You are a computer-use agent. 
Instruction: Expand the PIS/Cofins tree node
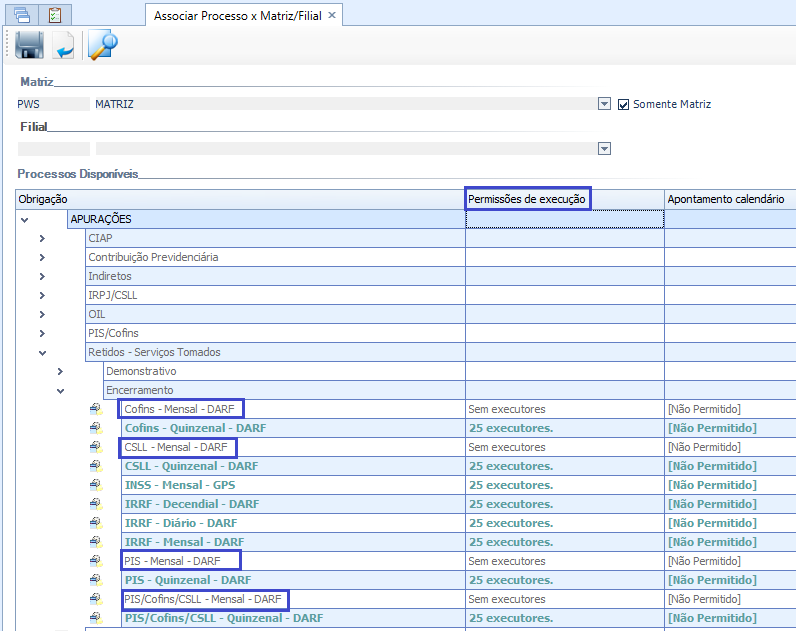[x=42, y=333]
